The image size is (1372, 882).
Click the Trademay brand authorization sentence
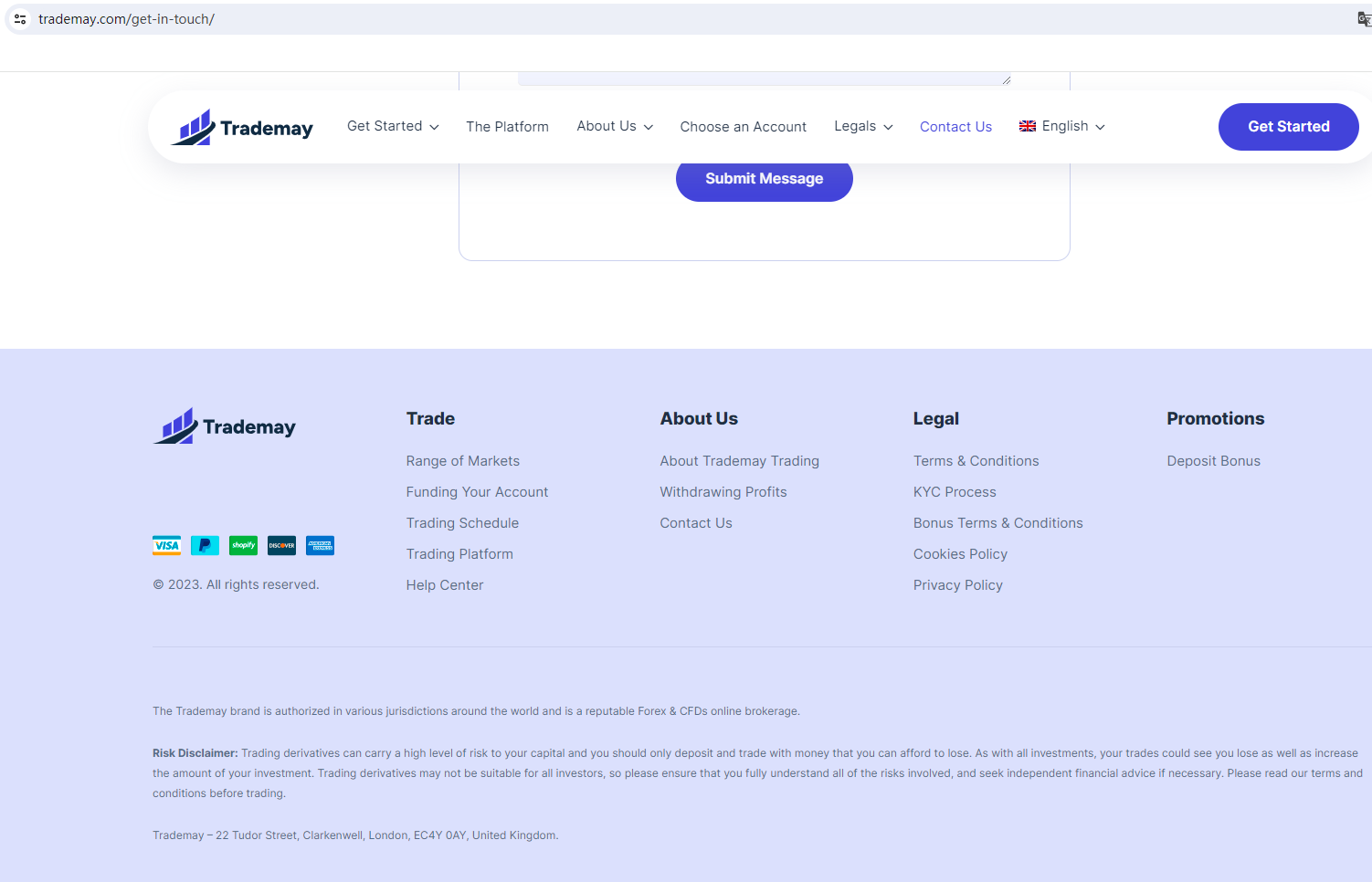[x=476, y=711]
